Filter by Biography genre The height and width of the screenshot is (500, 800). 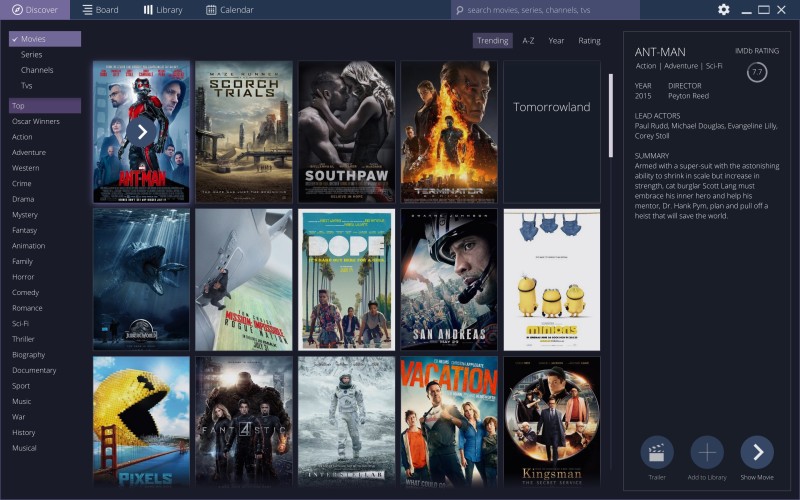[29, 355]
